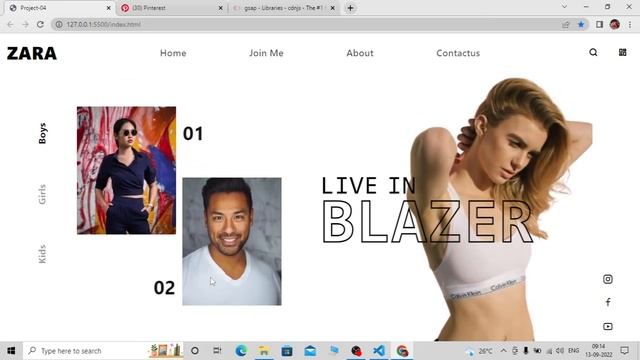This screenshot has height=360, width=640.
Task: Open Google Chrome from the taskbar
Action: tap(402, 351)
